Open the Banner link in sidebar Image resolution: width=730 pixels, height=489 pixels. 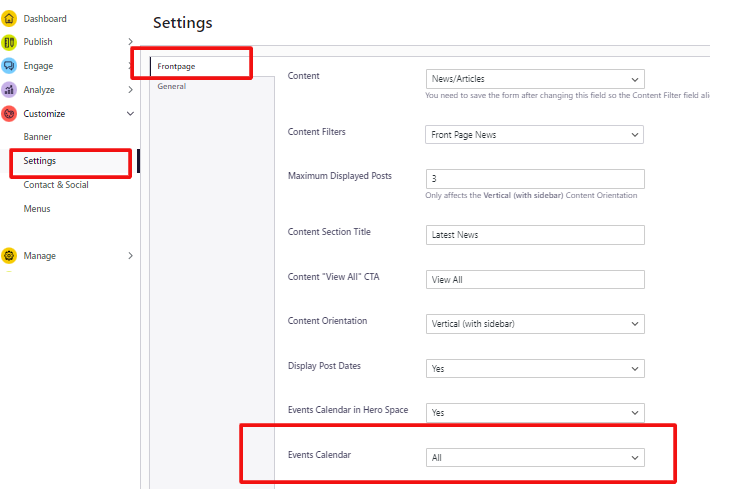[x=38, y=137]
